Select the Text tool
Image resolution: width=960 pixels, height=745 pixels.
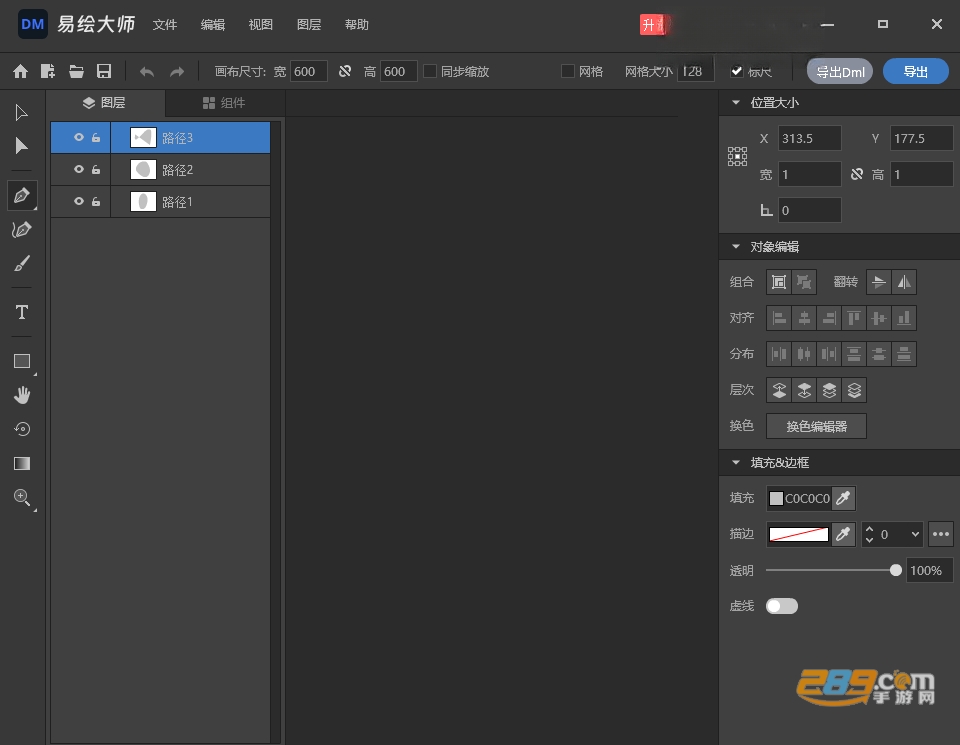(22, 312)
